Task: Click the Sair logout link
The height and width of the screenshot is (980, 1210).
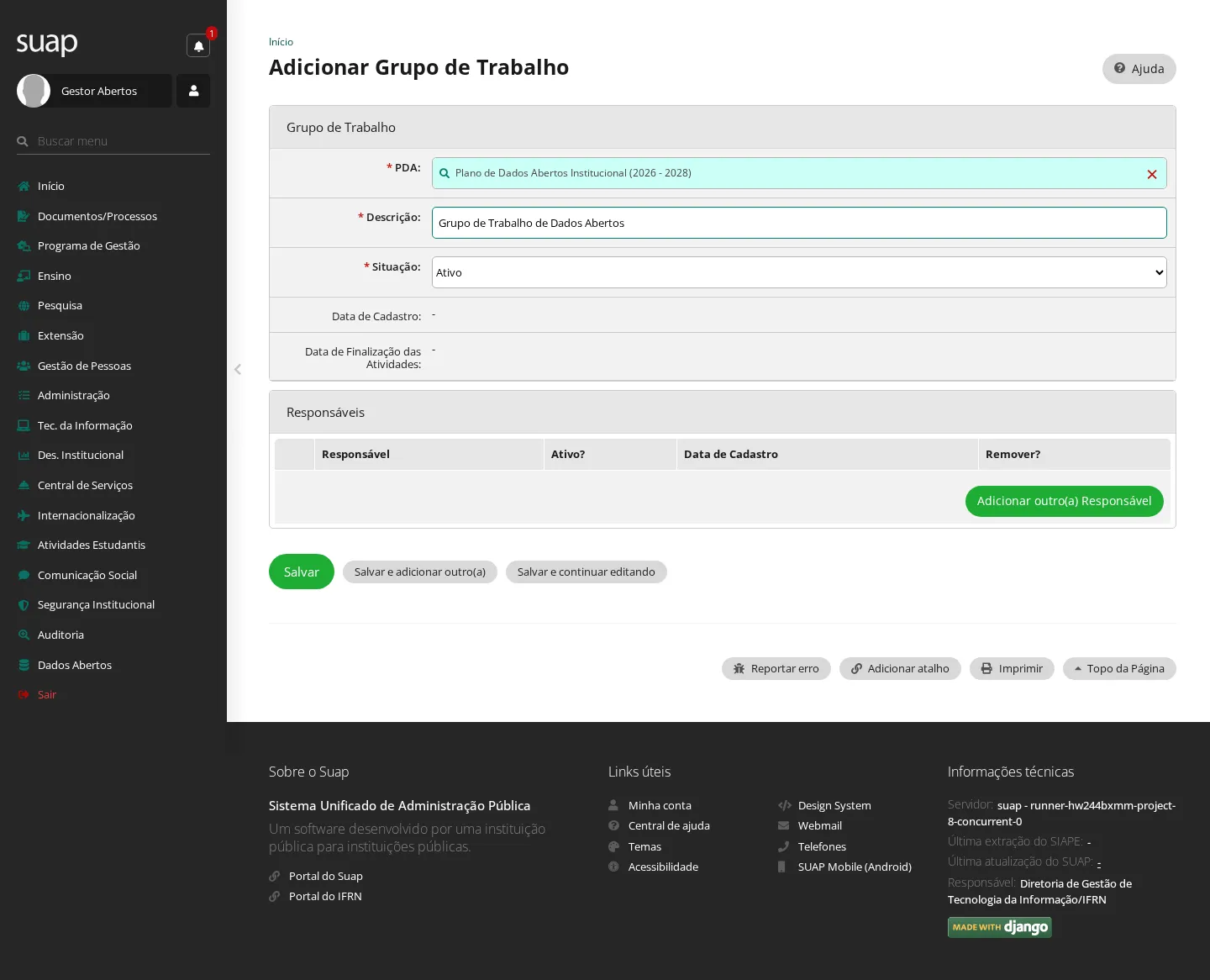Action: pos(47,694)
